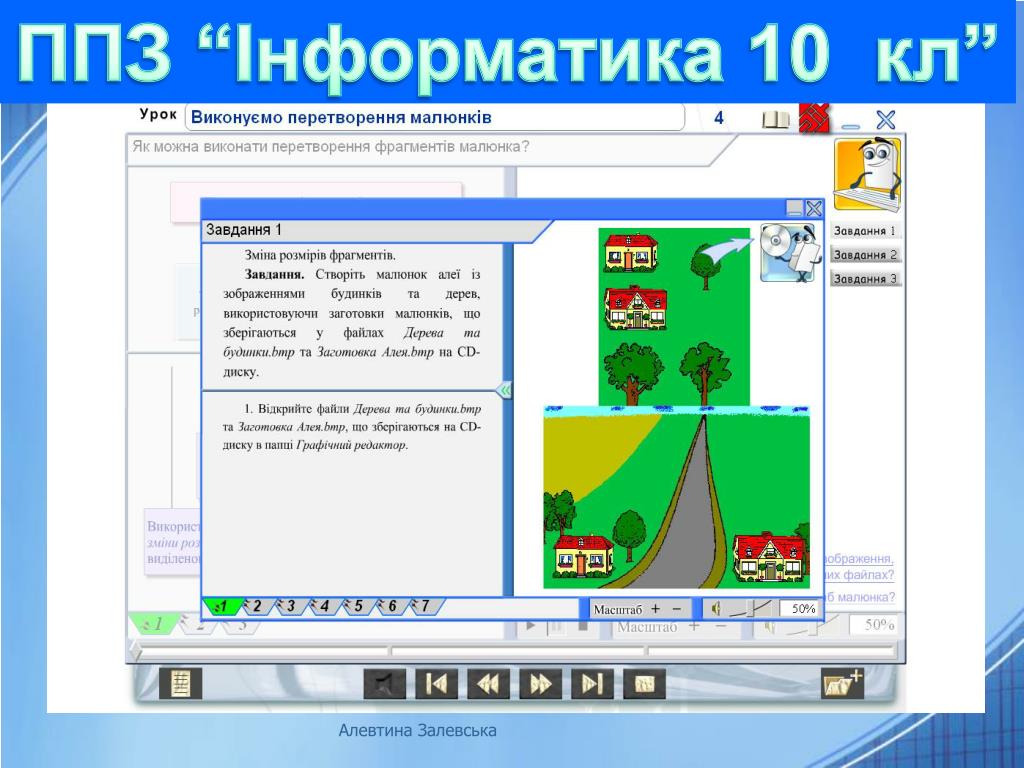Click the map icon button in navigation bar
The height and width of the screenshot is (768, 1024).
[x=644, y=684]
